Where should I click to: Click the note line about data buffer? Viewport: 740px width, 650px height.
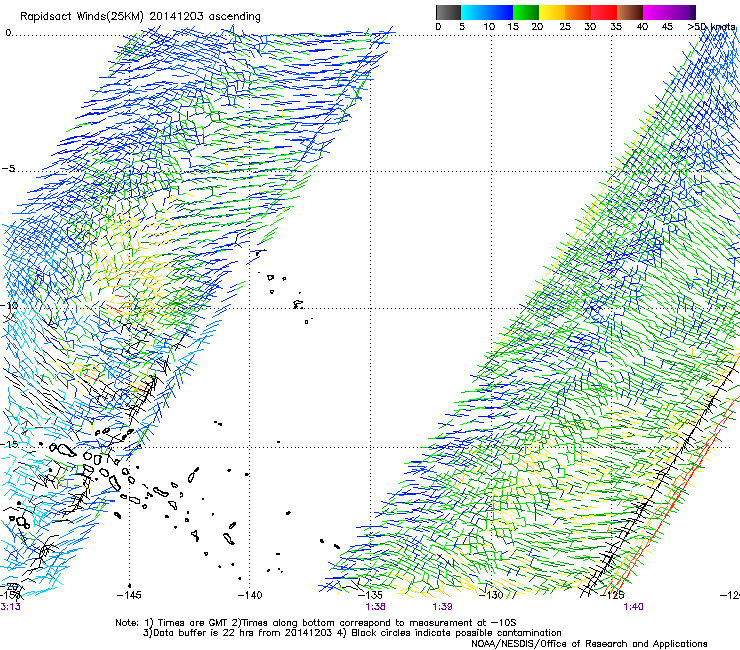coord(353,633)
